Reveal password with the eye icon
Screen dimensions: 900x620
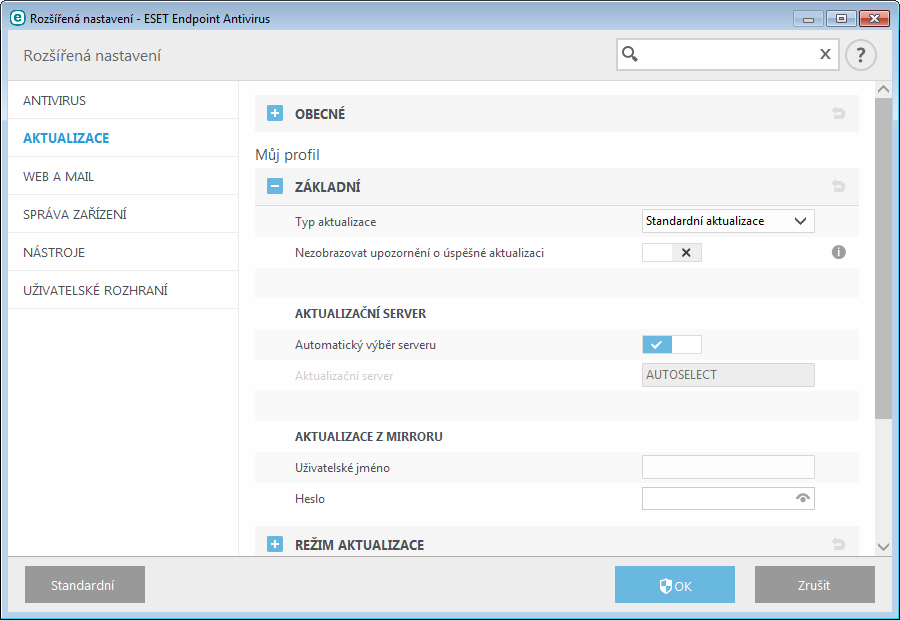(x=802, y=498)
